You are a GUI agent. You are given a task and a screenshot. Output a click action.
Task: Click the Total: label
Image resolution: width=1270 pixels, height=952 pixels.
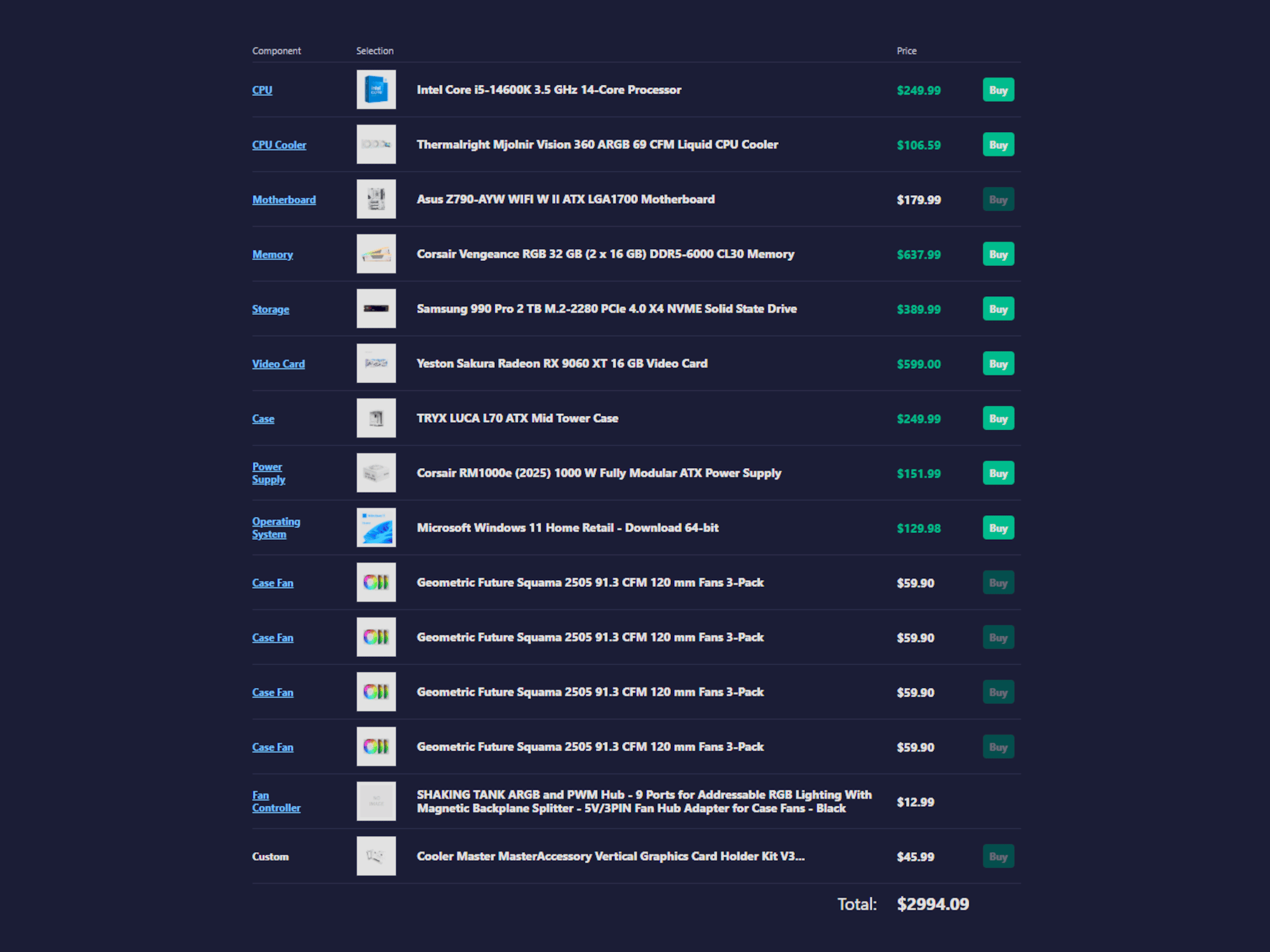857,904
